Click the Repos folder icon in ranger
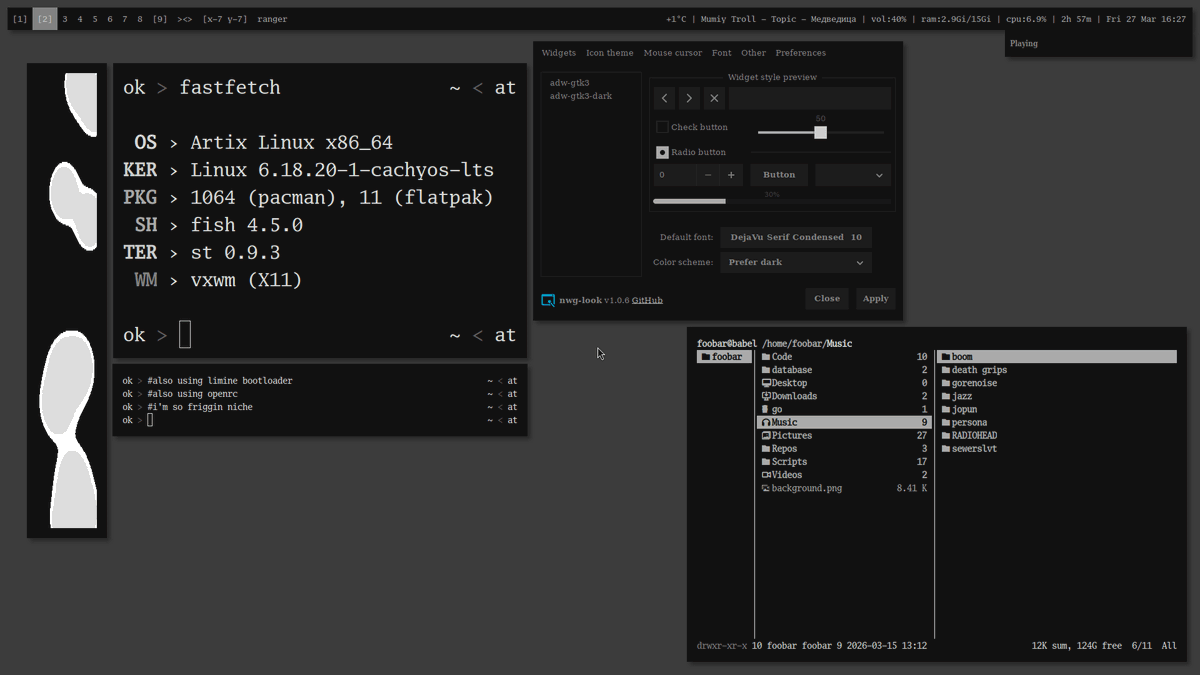Screen dimensions: 1200x675 (x=766, y=449)
